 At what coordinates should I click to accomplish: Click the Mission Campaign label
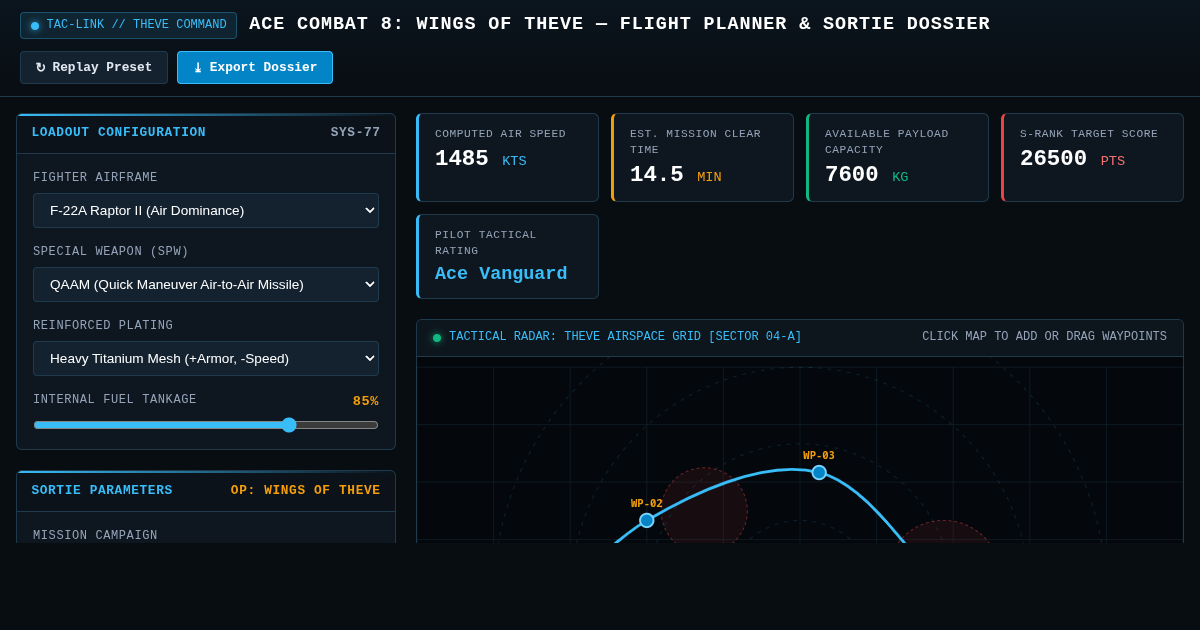[95, 536]
